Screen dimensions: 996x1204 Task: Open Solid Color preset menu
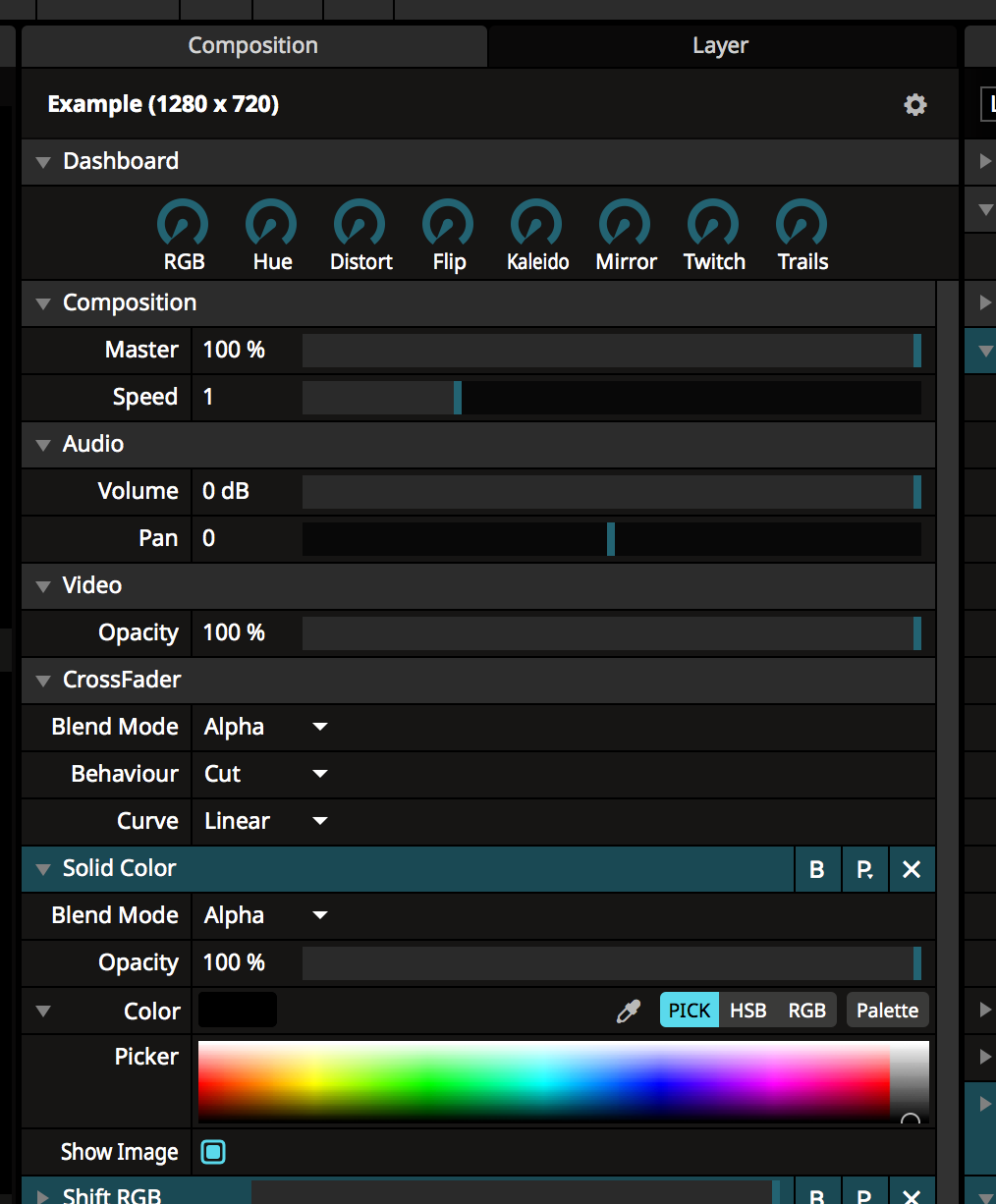pyautogui.click(x=864, y=869)
